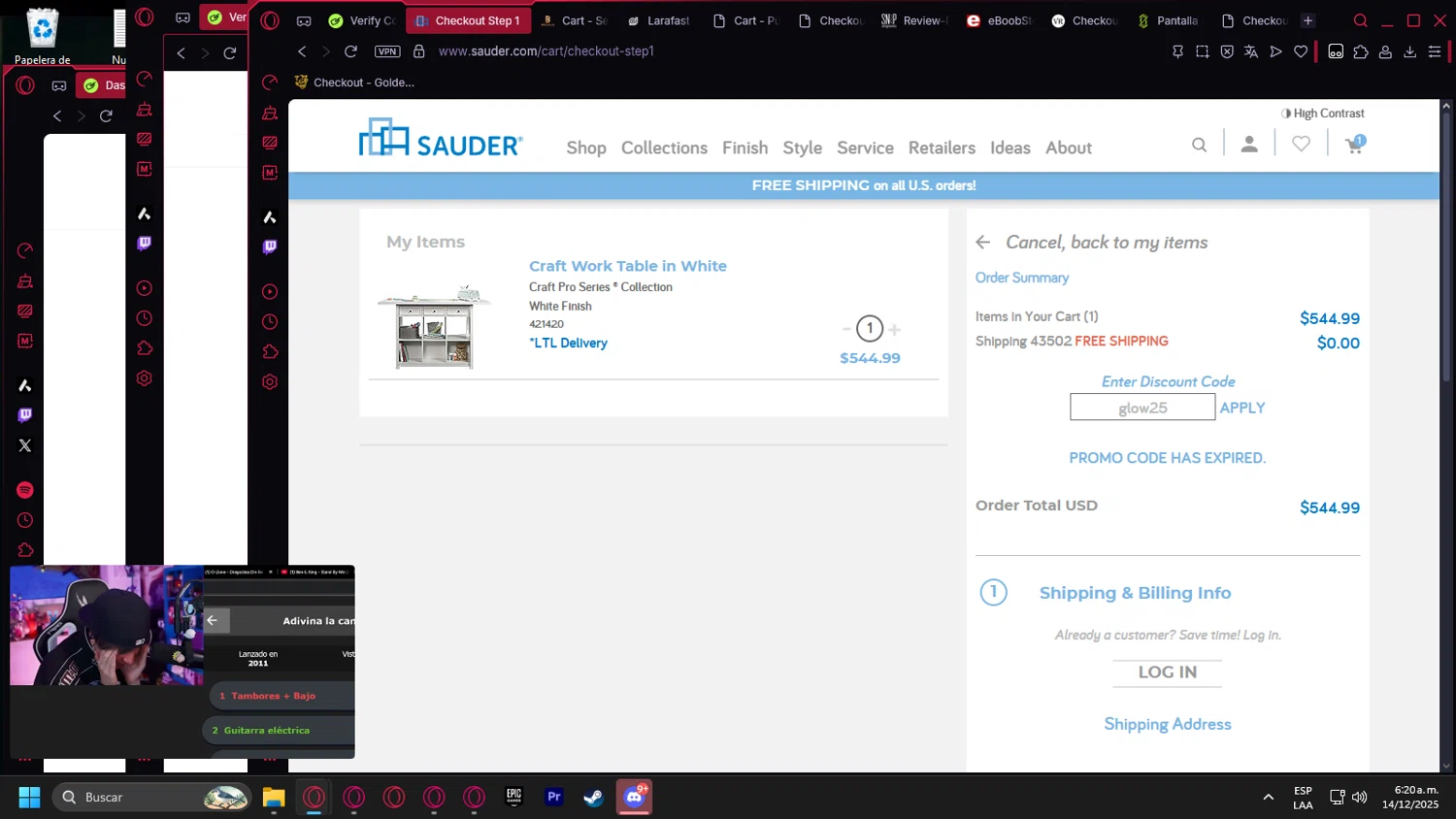
Task: Open Craft Work Table in White link
Action: click(627, 266)
